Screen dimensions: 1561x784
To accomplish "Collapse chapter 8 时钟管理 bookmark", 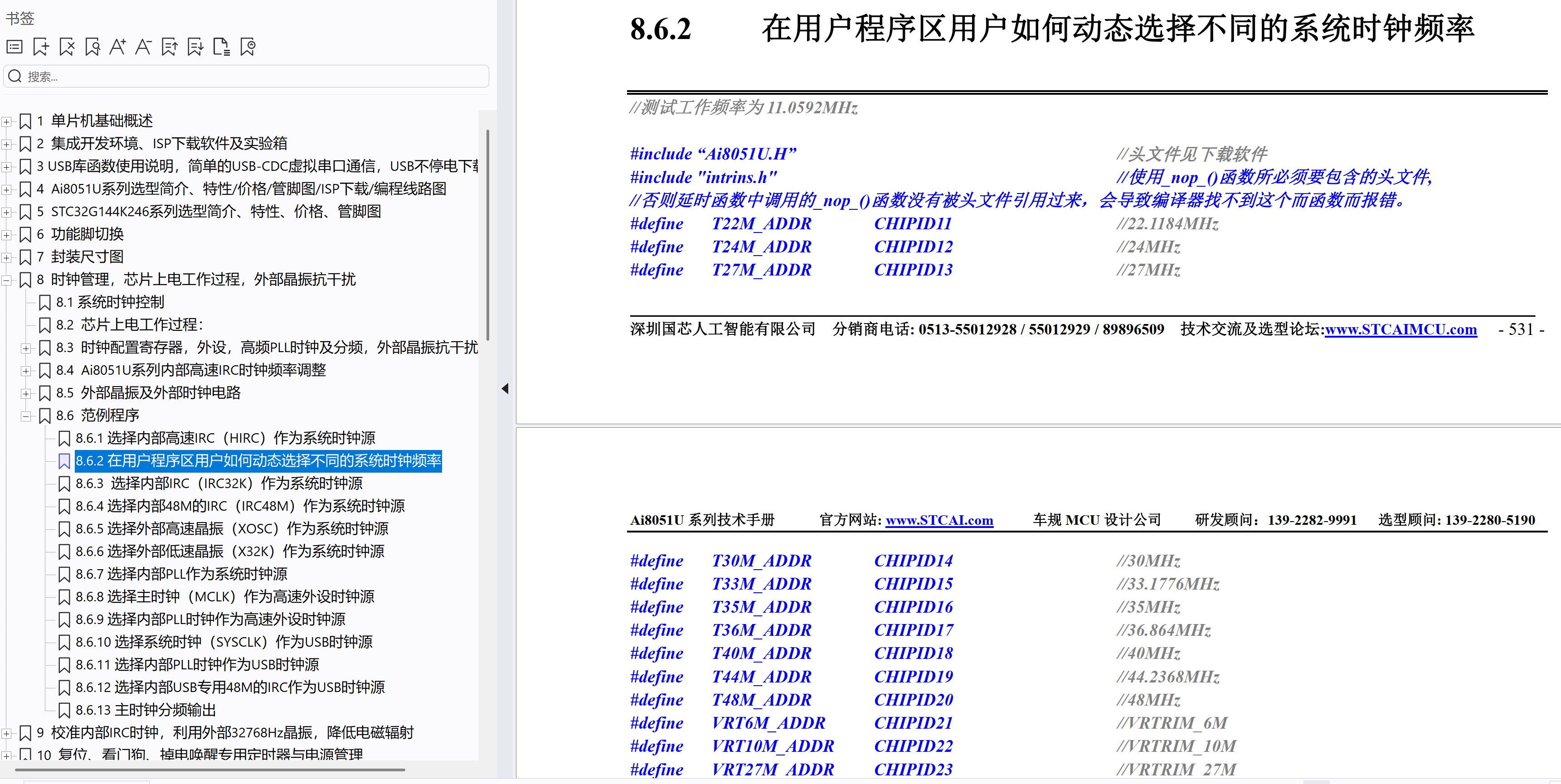I will click(x=7, y=280).
